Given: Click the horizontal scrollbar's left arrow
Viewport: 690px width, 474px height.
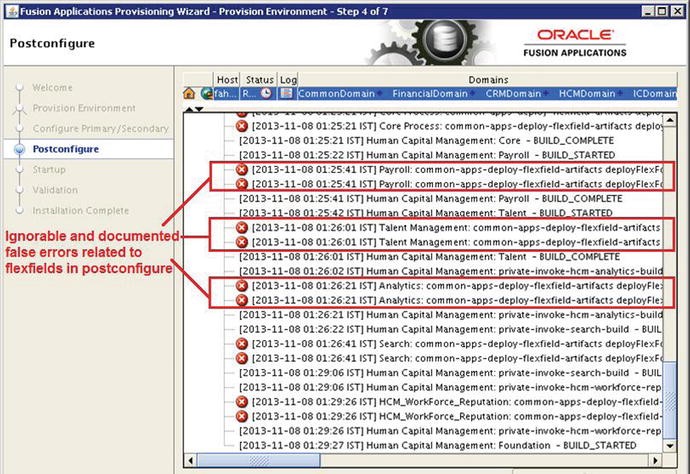Looking at the screenshot, I should coord(191,460).
